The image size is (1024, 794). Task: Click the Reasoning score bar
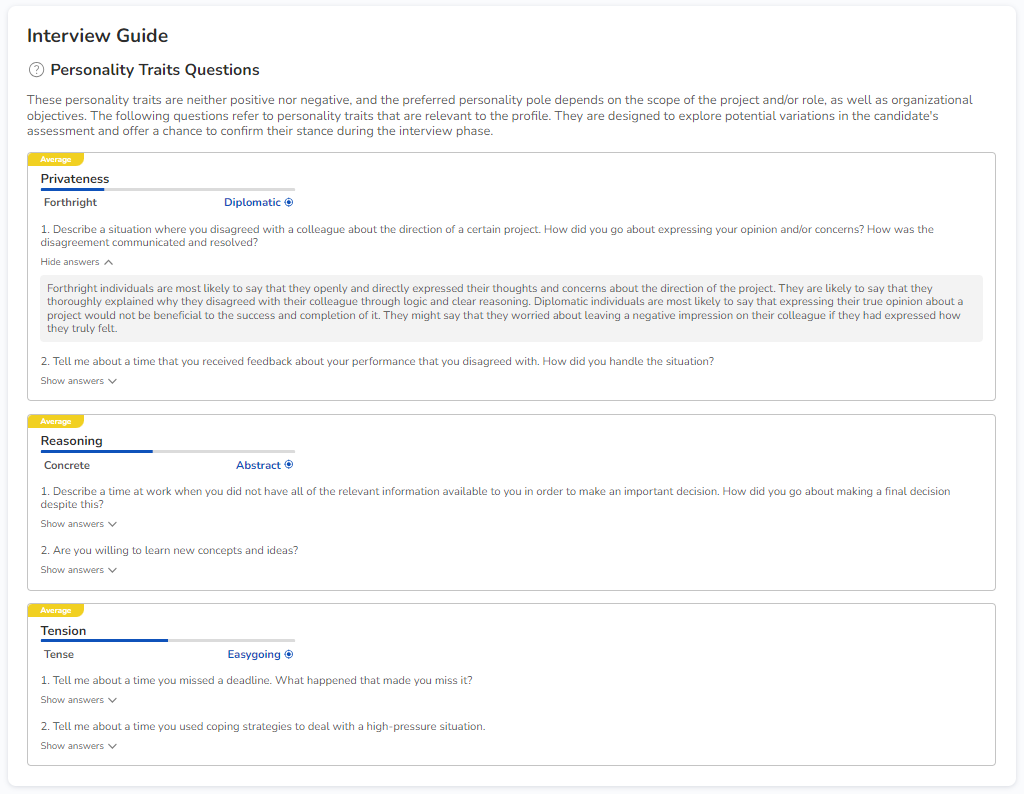tap(167, 451)
